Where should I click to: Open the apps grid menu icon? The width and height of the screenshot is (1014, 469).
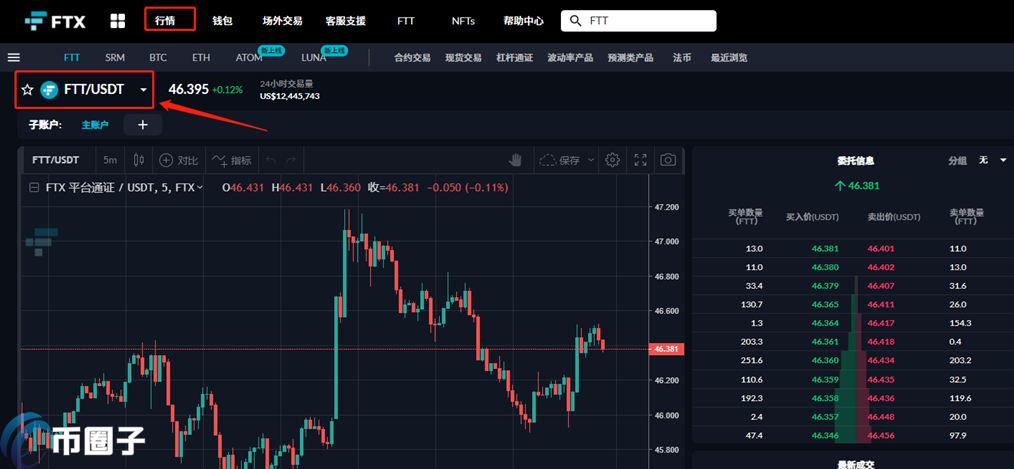pyautogui.click(x=117, y=20)
